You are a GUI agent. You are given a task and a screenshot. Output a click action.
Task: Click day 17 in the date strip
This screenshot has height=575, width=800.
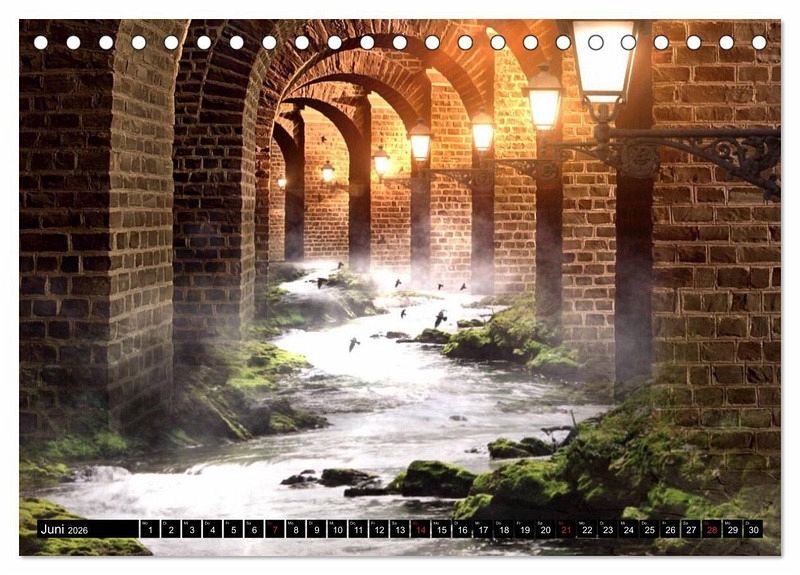(483, 529)
